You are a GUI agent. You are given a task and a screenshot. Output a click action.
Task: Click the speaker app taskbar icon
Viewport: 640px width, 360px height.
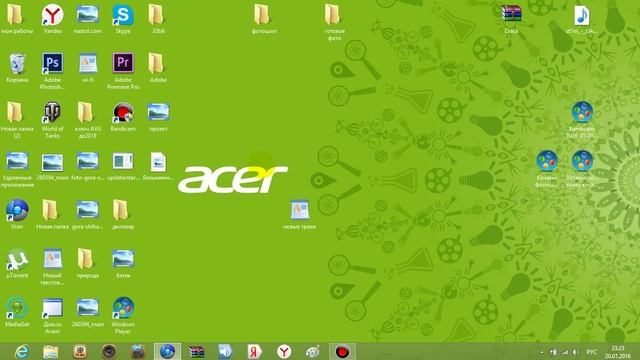[225, 352]
